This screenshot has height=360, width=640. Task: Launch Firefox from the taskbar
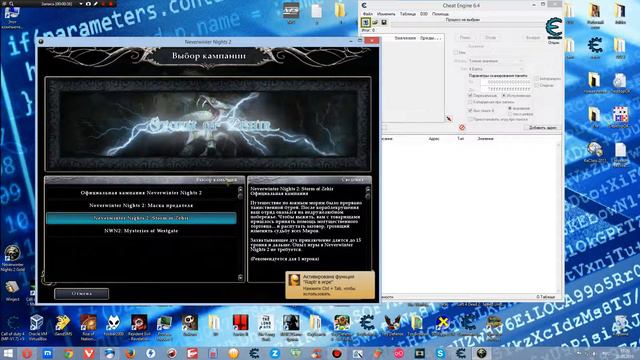[x=130, y=353]
